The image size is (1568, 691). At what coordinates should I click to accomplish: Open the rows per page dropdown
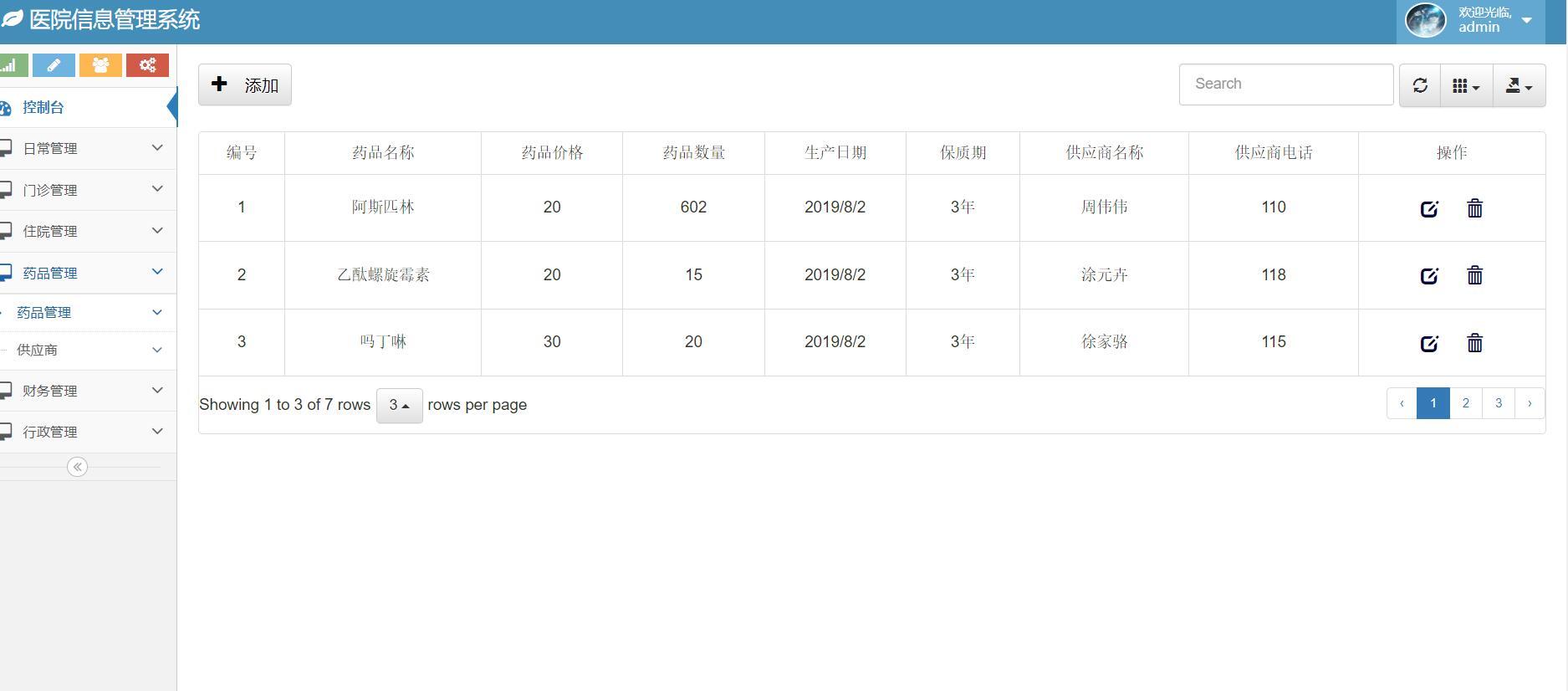[x=400, y=406]
